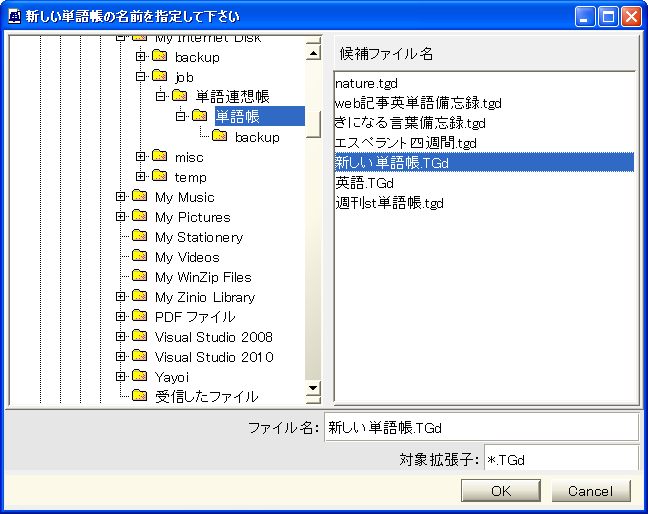Select nature.tgd in the file list
648x514 pixels.
click(484, 83)
